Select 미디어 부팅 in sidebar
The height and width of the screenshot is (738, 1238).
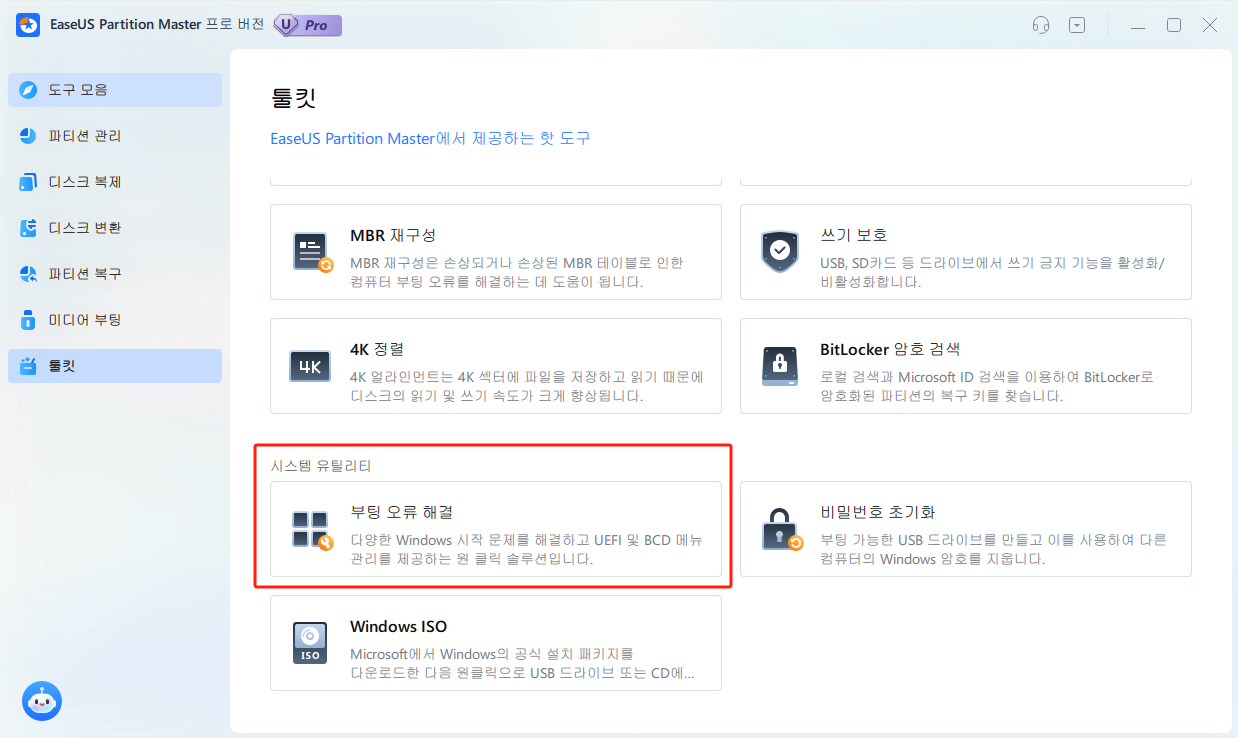[115, 320]
